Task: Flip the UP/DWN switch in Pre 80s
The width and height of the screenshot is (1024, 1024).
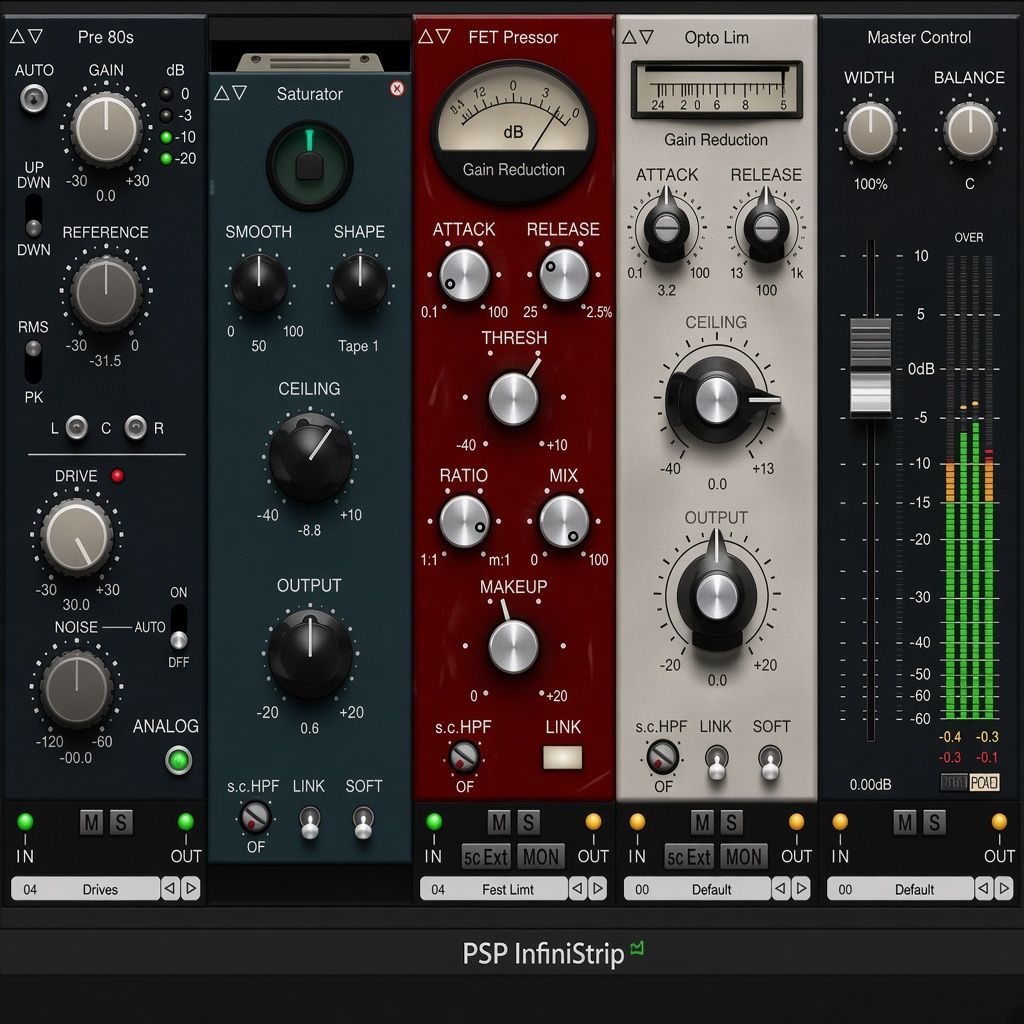Action: (x=33, y=216)
